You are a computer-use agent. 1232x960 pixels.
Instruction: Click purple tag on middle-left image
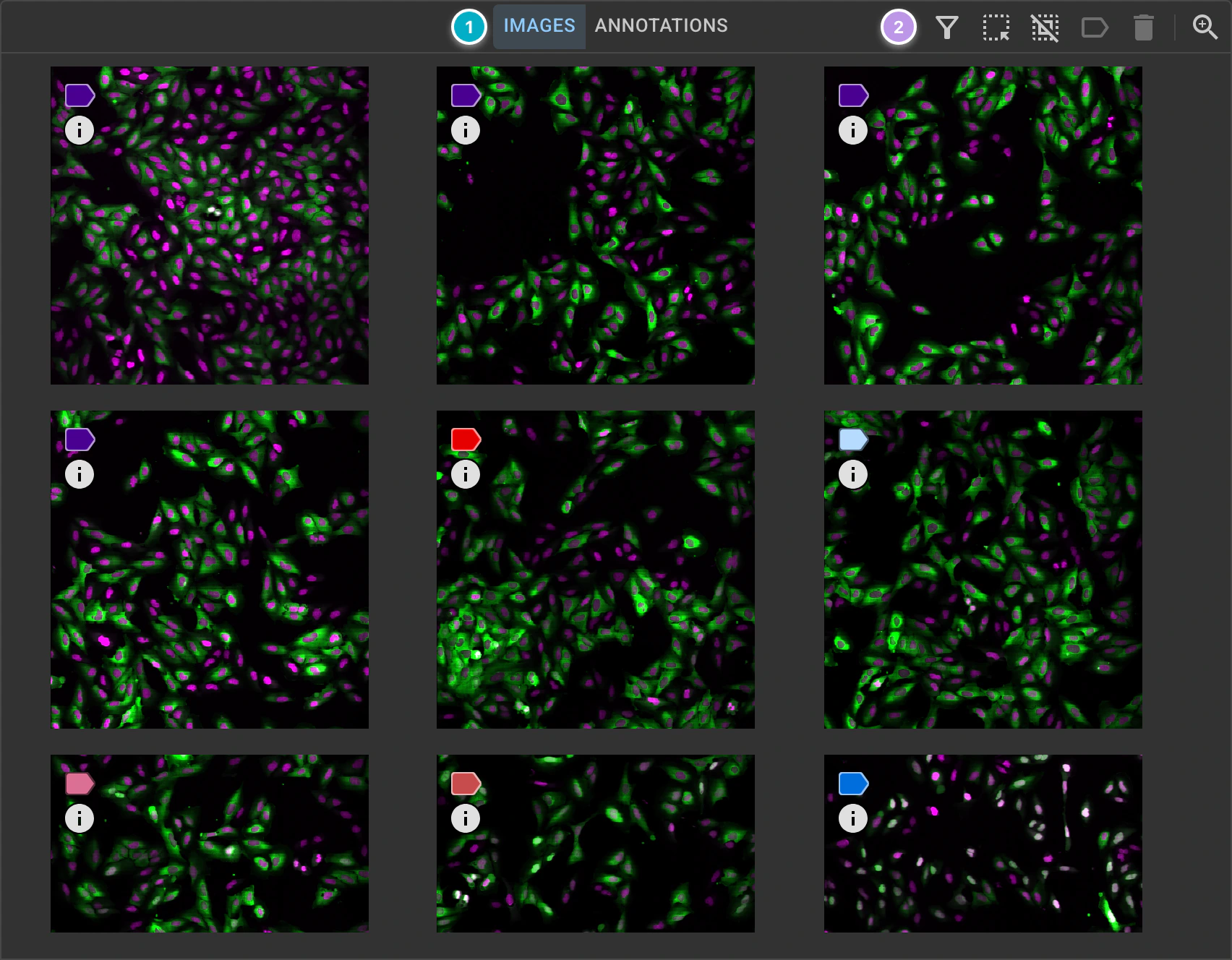[x=80, y=440]
